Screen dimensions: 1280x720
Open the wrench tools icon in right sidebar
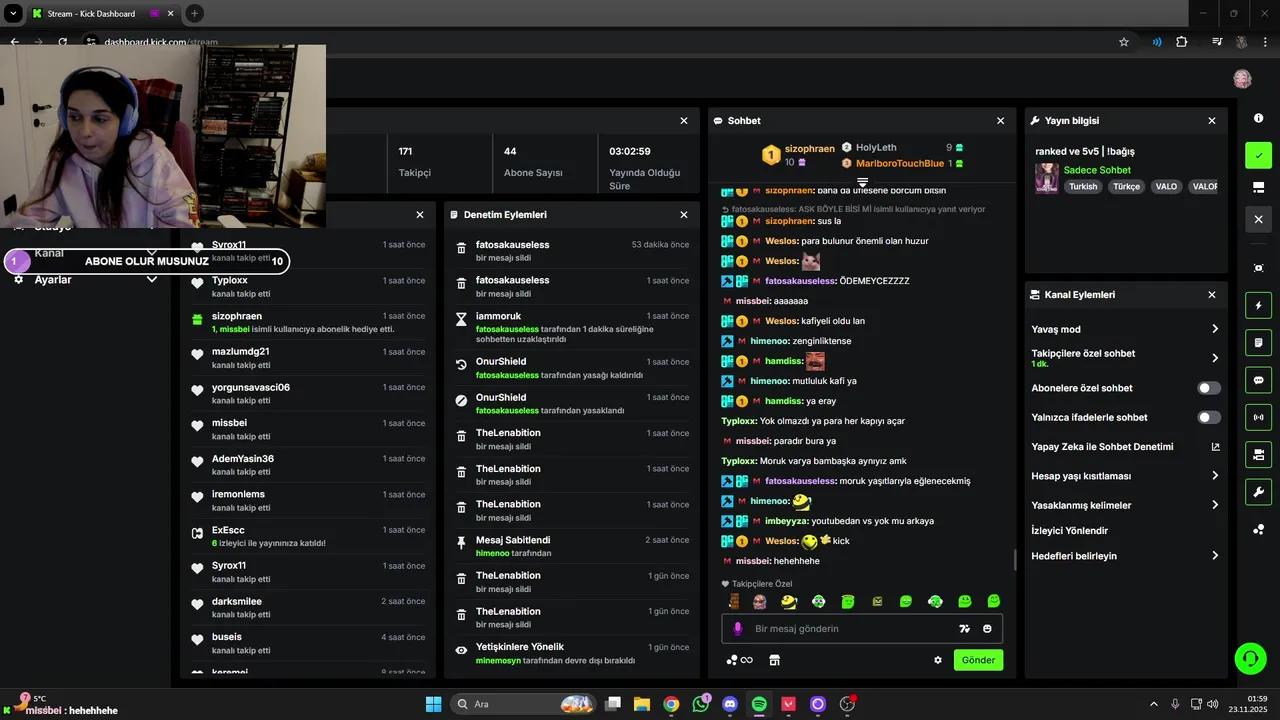point(1258,492)
